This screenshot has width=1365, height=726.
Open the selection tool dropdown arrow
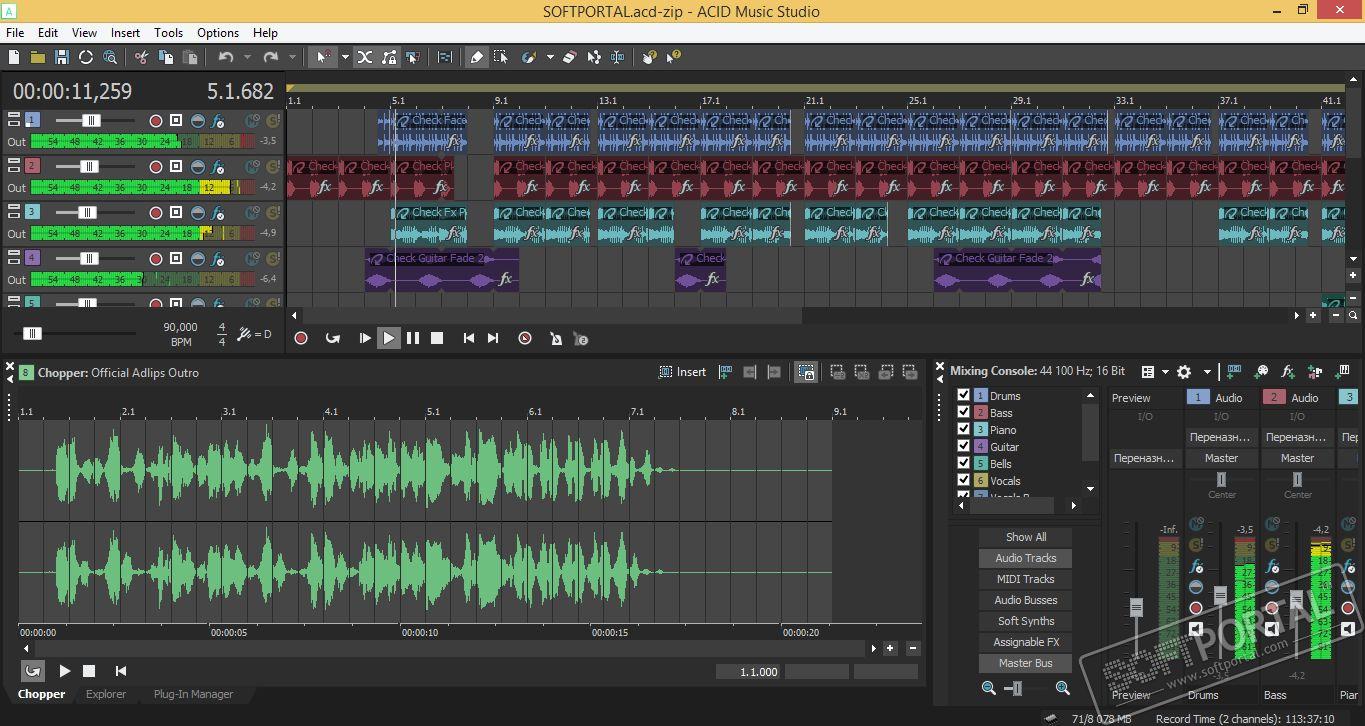coord(345,57)
